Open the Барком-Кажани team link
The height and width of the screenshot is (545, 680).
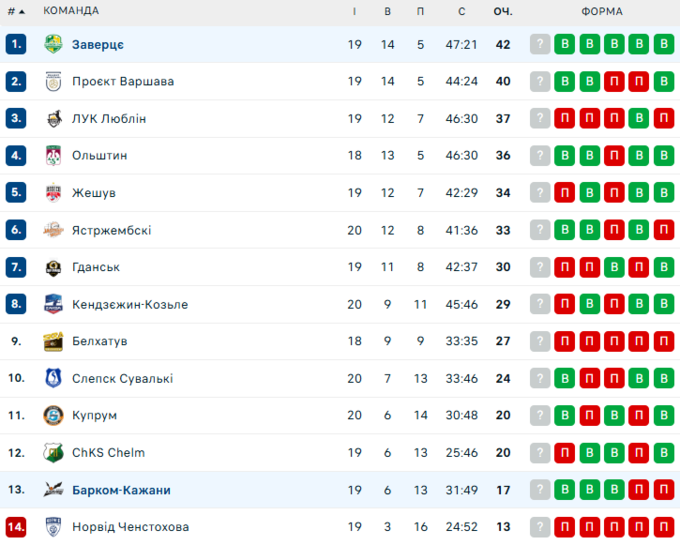(x=121, y=490)
